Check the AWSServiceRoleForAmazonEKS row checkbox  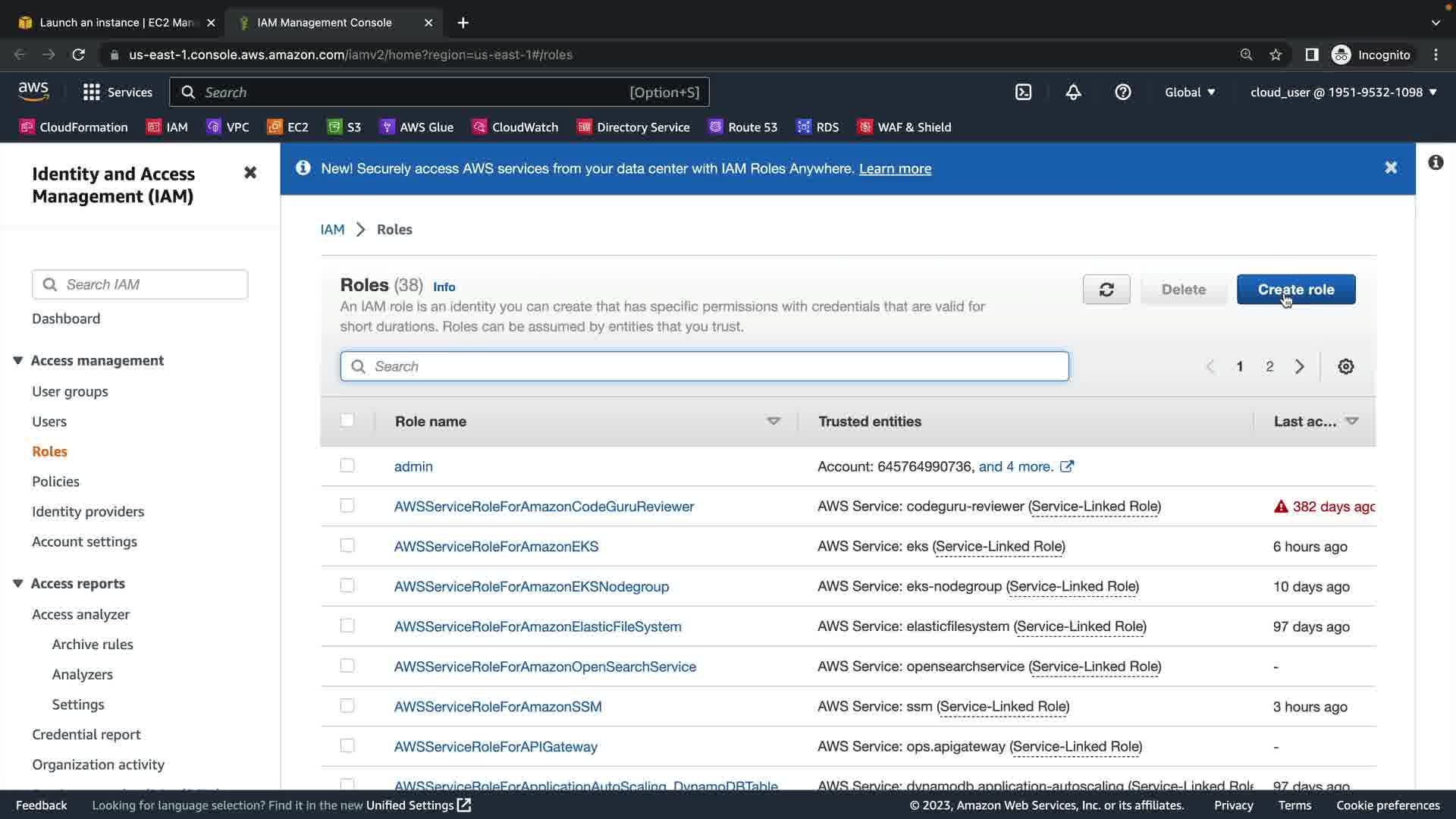tap(347, 546)
